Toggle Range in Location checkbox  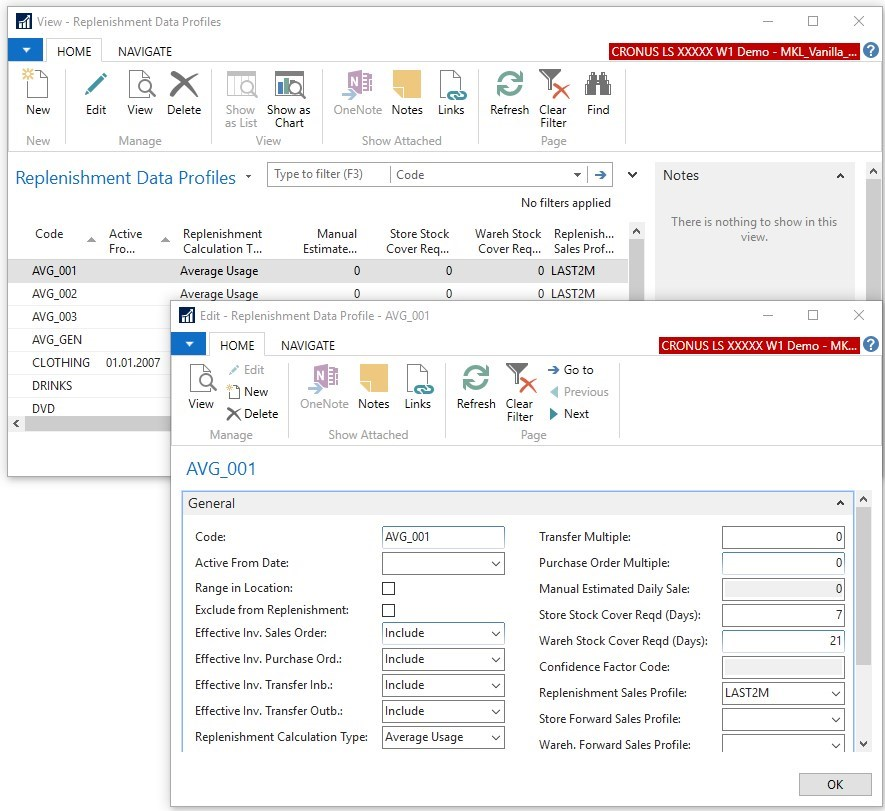[x=389, y=589]
